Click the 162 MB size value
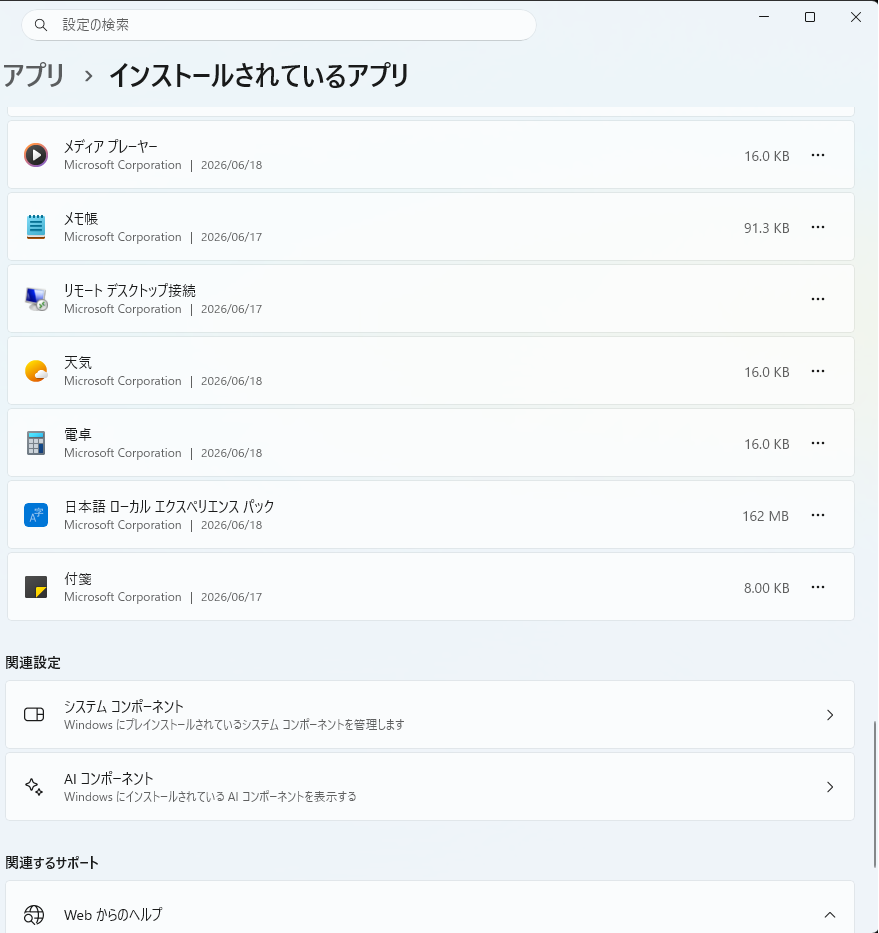The width and height of the screenshot is (879, 933). (x=765, y=516)
